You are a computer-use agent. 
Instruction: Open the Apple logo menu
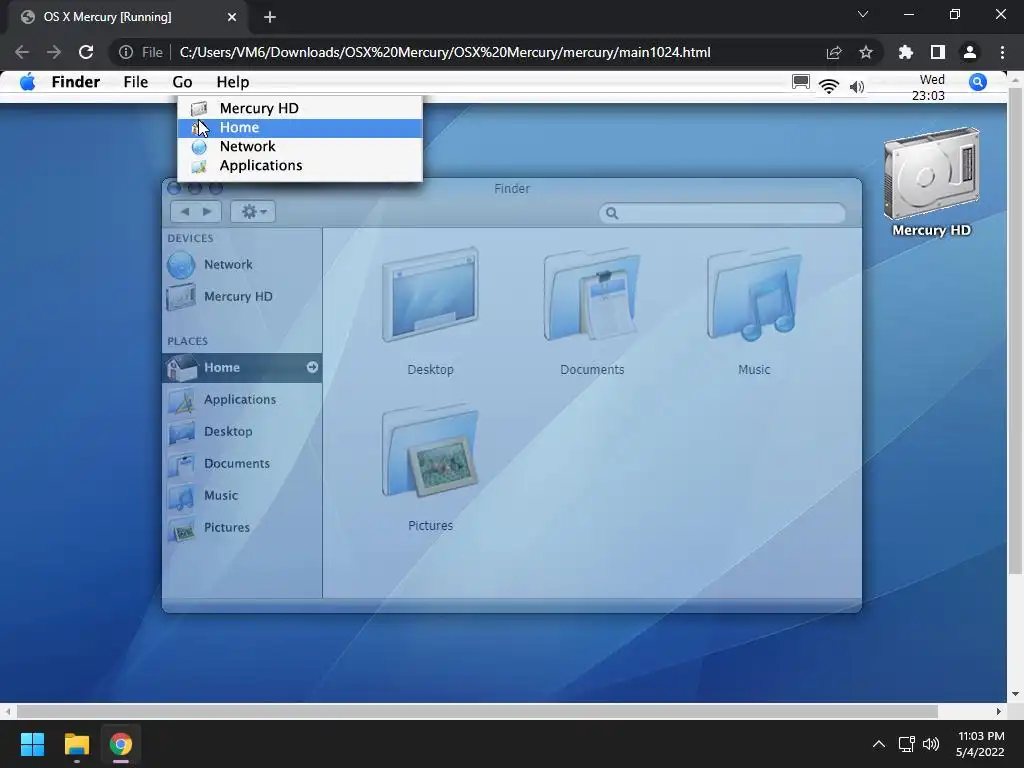click(x=27, y=82)
